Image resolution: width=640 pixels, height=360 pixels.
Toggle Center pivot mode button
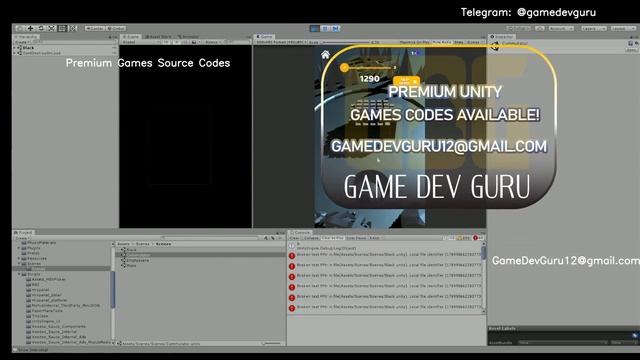95,28
